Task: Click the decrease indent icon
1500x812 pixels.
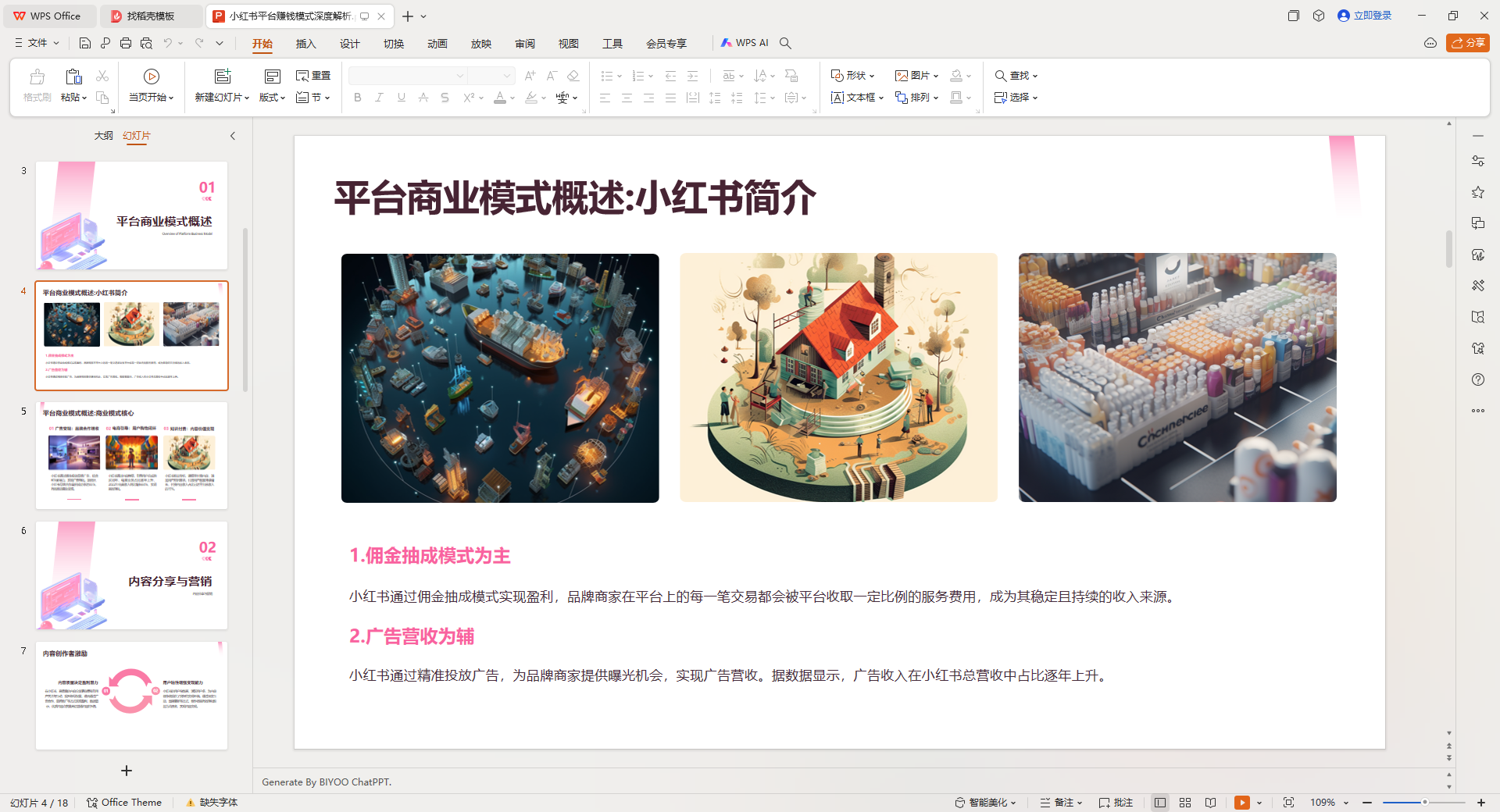Action: (670, 76)
